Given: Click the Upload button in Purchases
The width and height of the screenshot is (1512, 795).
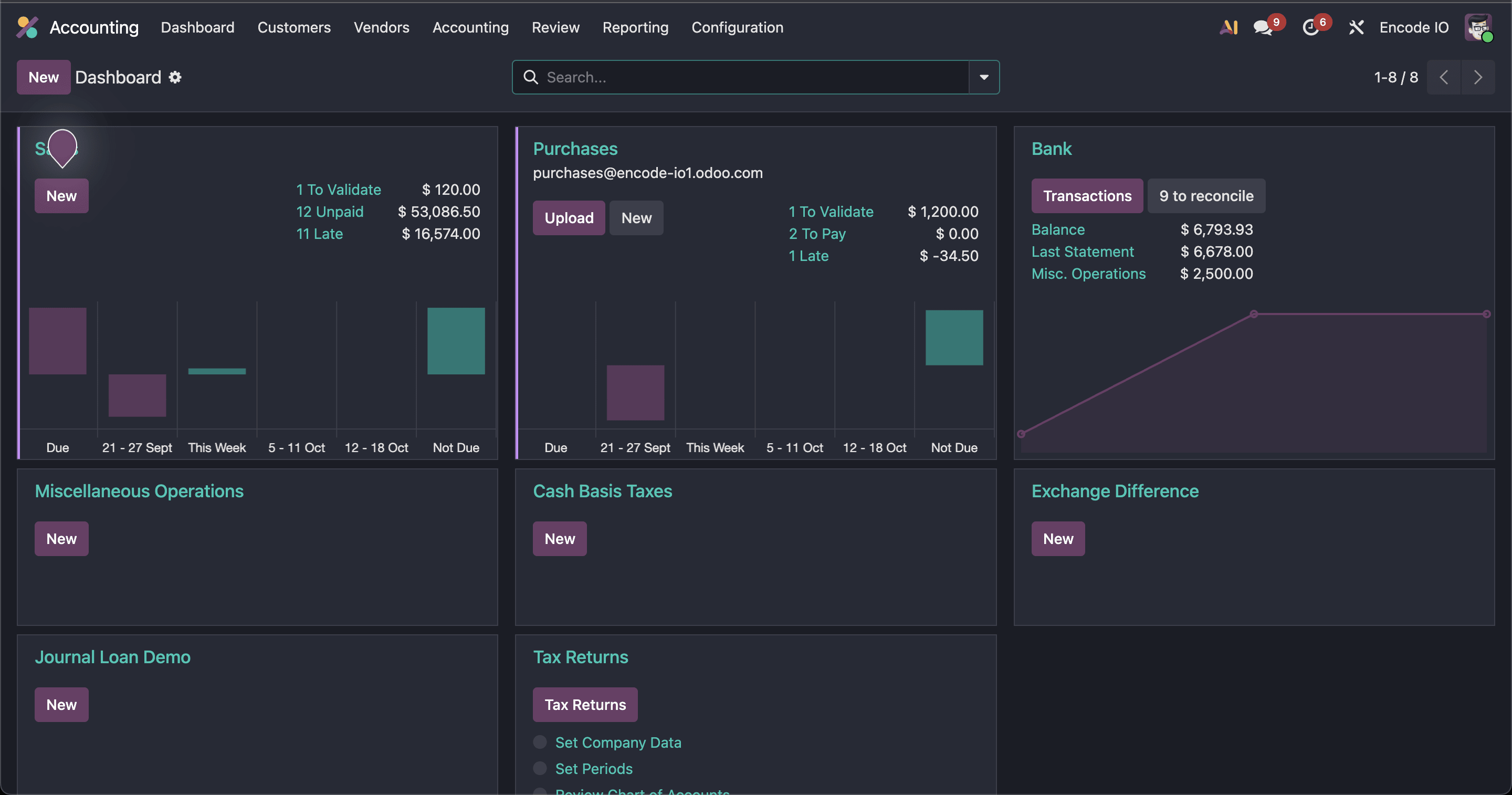Looking at the screenshot, I should (x=568, y=218).
